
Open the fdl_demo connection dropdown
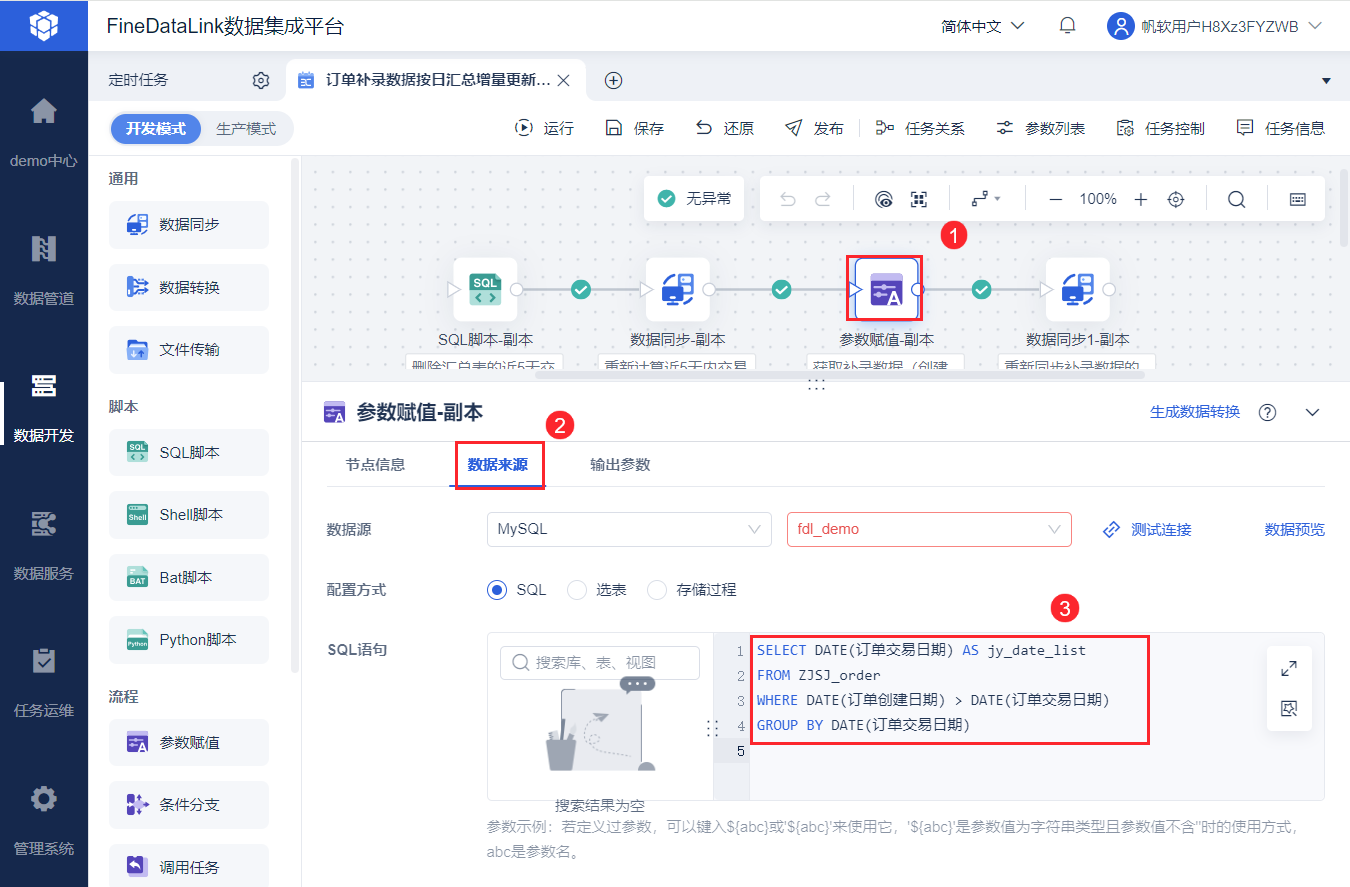pos(929,529)
